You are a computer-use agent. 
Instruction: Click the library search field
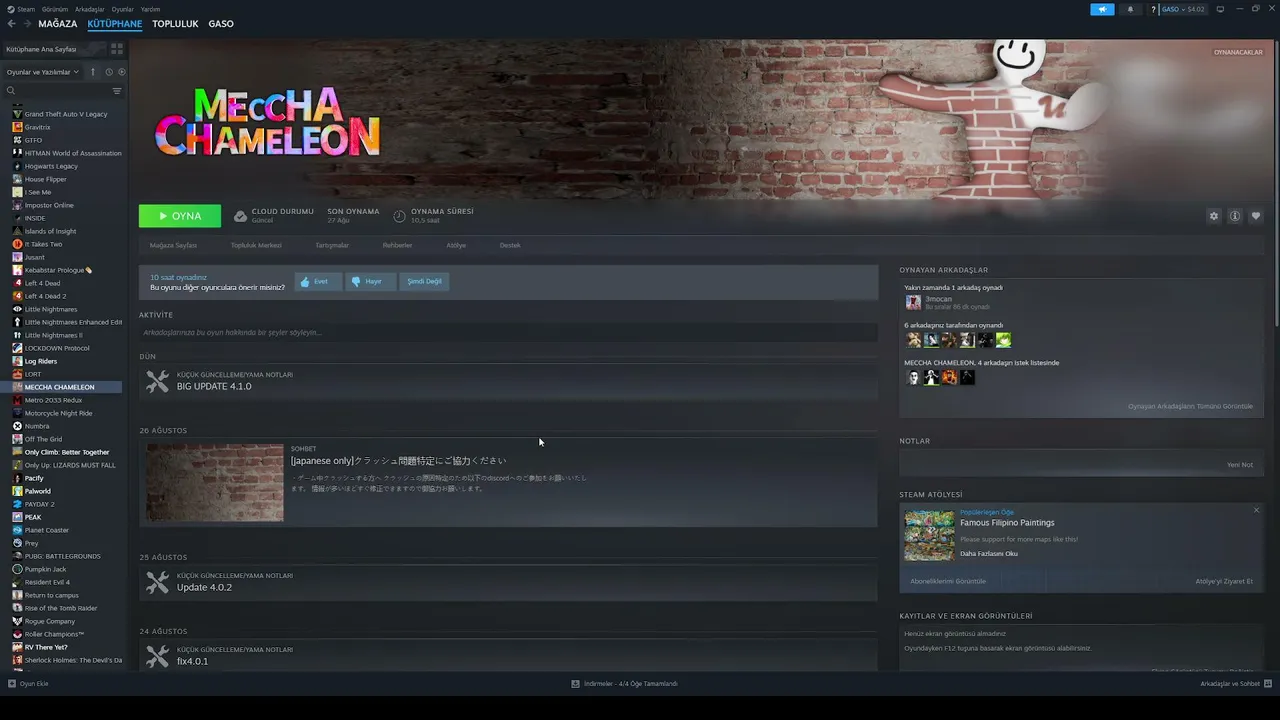[x=58, y=91]
